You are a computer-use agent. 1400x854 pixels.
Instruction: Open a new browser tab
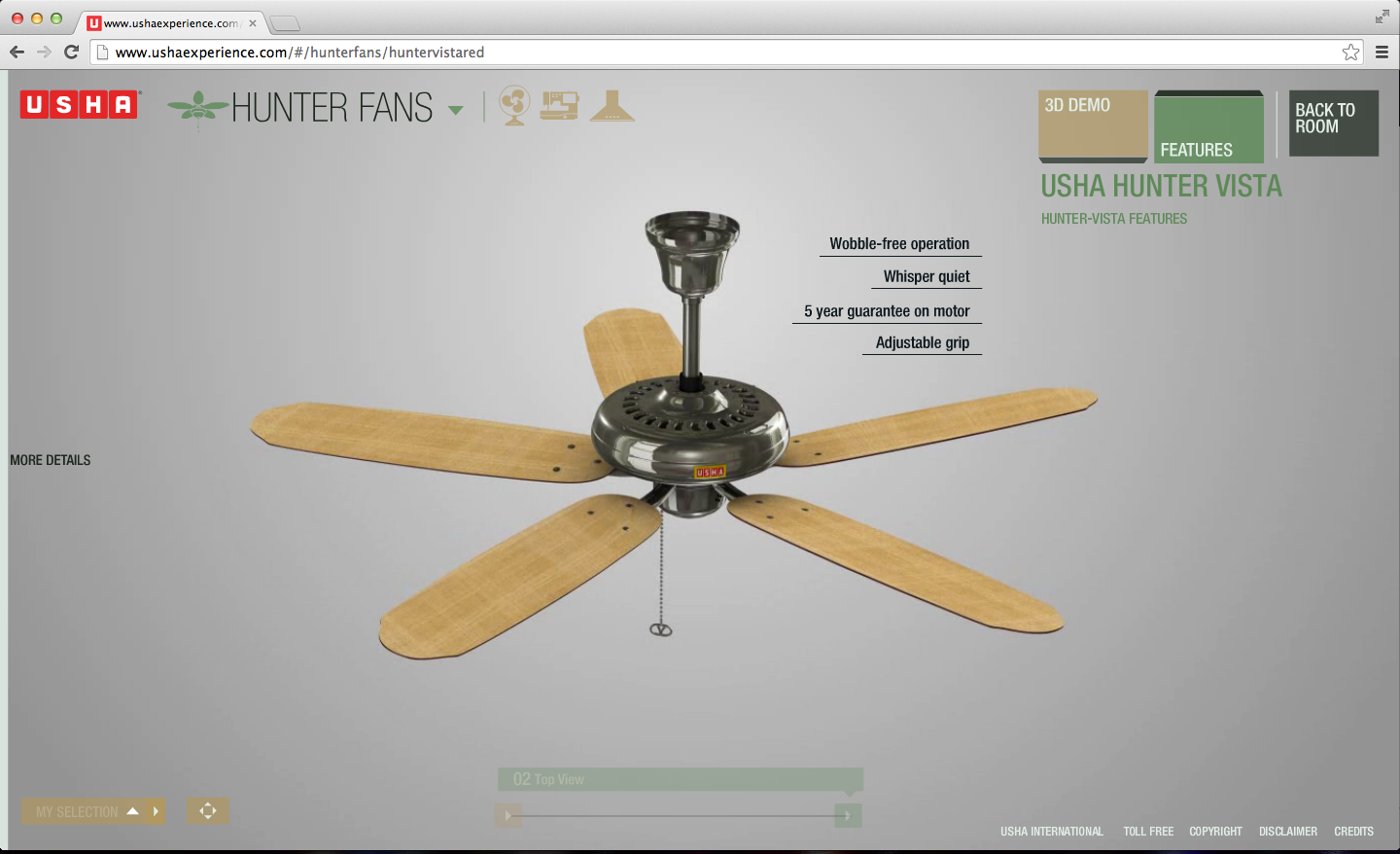[x=284, y=23]
